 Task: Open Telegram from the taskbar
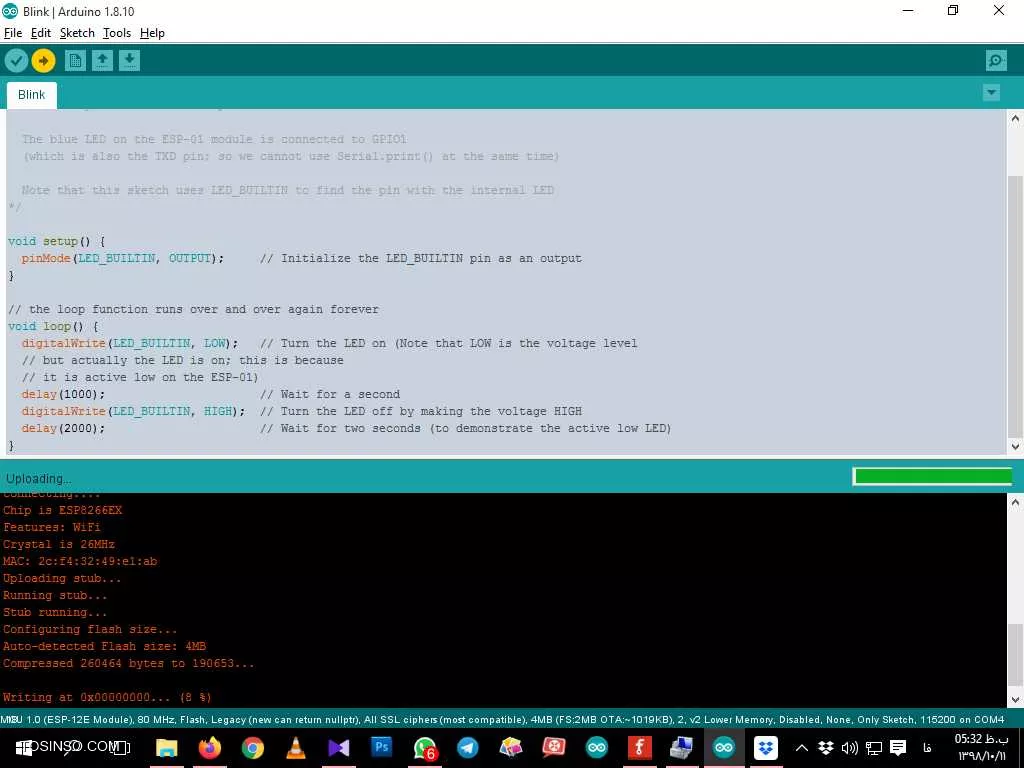click(468, 748)
